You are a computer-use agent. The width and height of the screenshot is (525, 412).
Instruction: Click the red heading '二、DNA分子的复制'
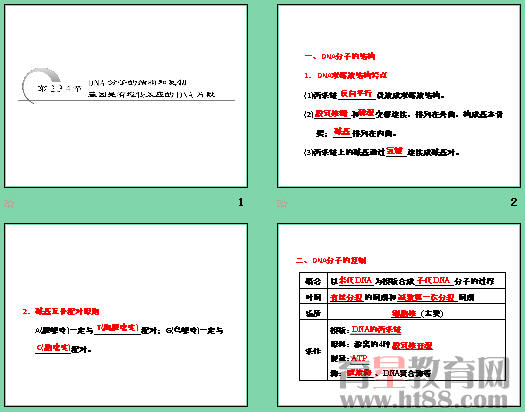point(331,260)
